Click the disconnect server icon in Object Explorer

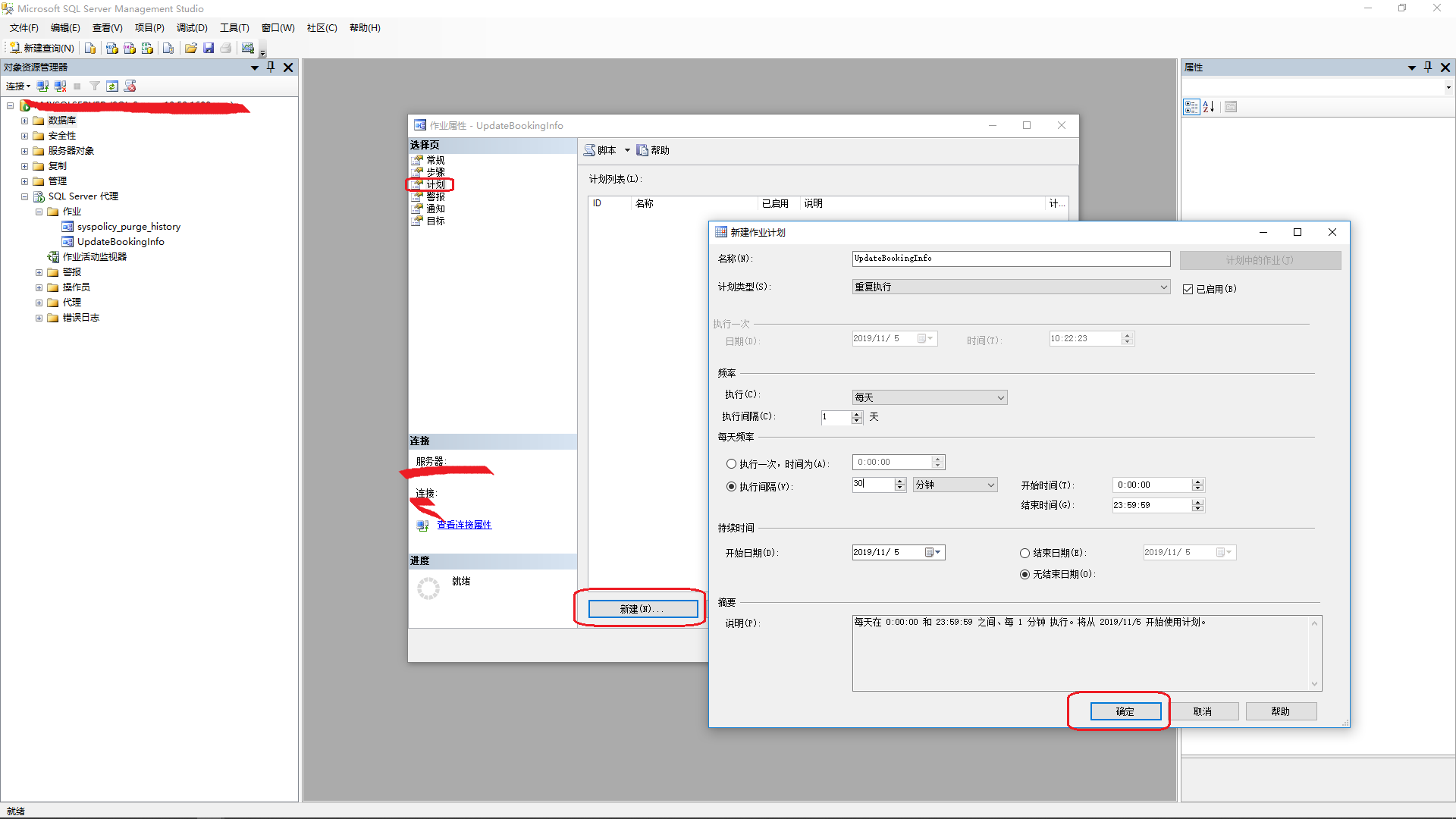(x=60, y=86)
